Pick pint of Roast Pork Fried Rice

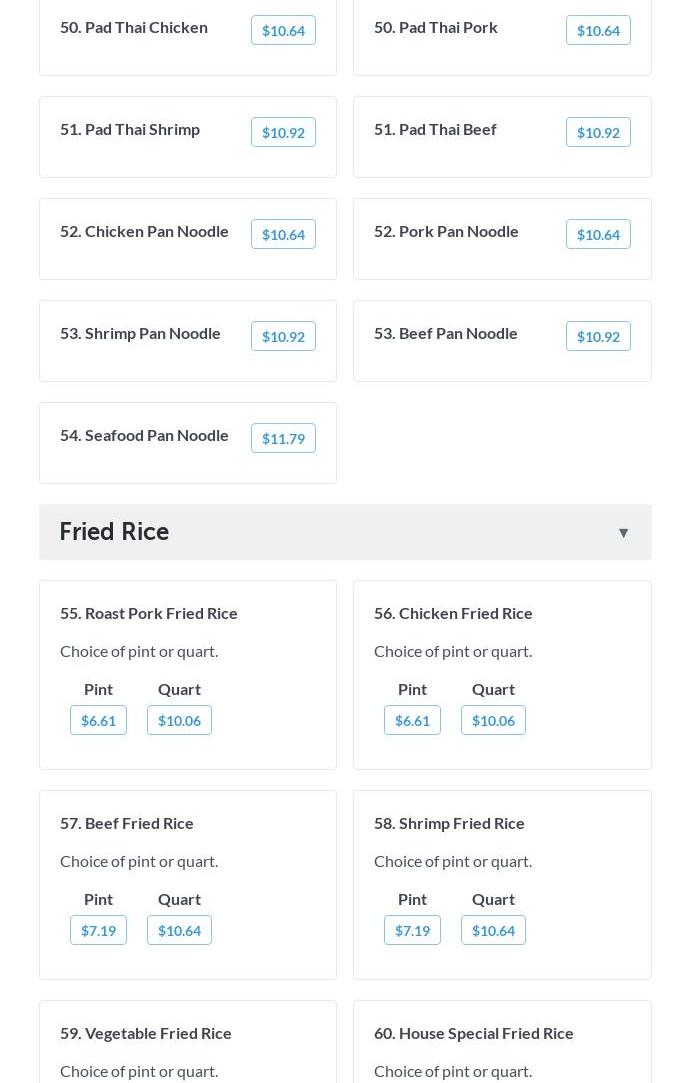[x=98, y=721]
